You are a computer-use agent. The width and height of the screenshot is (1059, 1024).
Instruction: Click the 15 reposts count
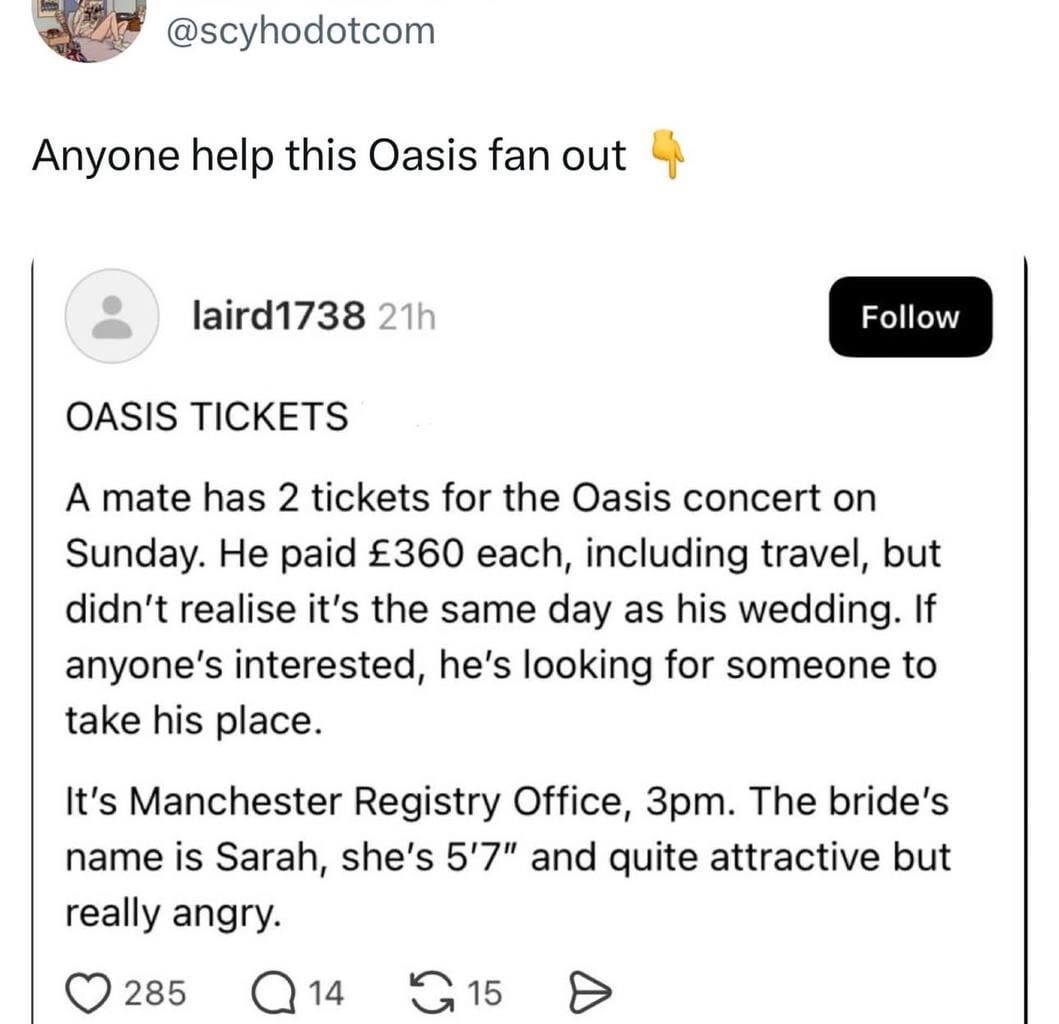(485, 994)
